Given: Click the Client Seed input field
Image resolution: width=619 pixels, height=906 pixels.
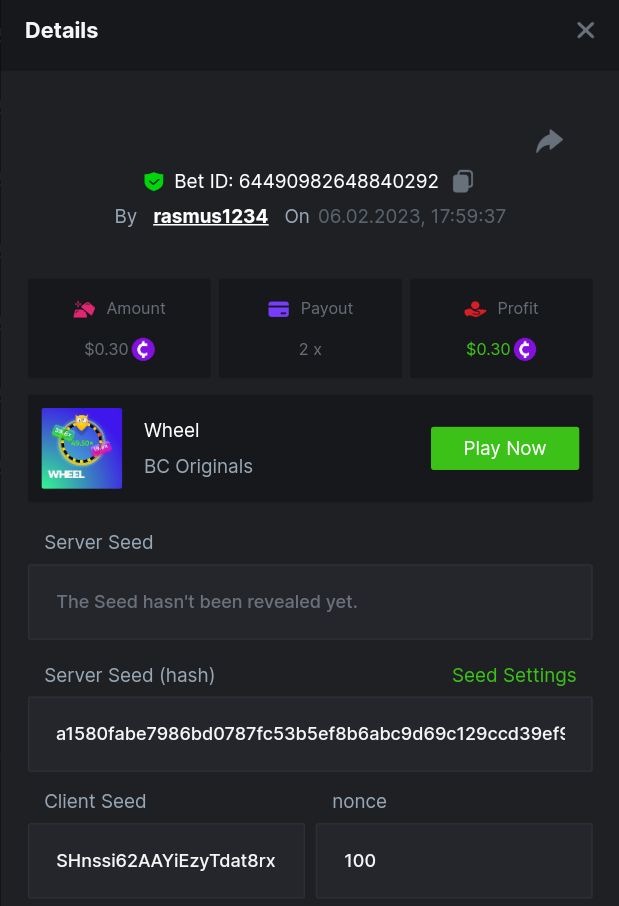Looking at the screenshot, I should pyautogui.click(x=166, y=861).
